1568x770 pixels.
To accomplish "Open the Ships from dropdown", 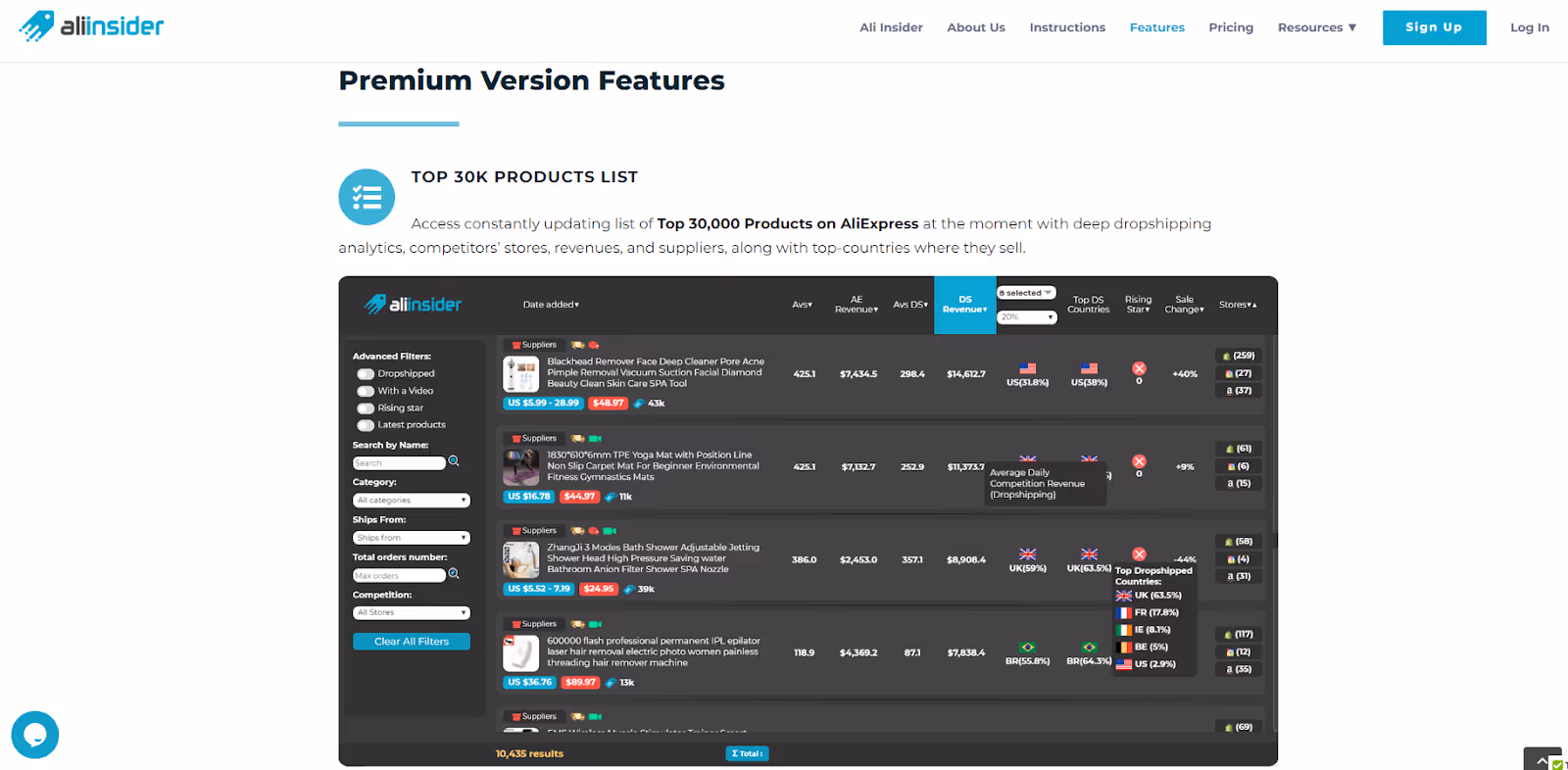I will coord(412,538).
